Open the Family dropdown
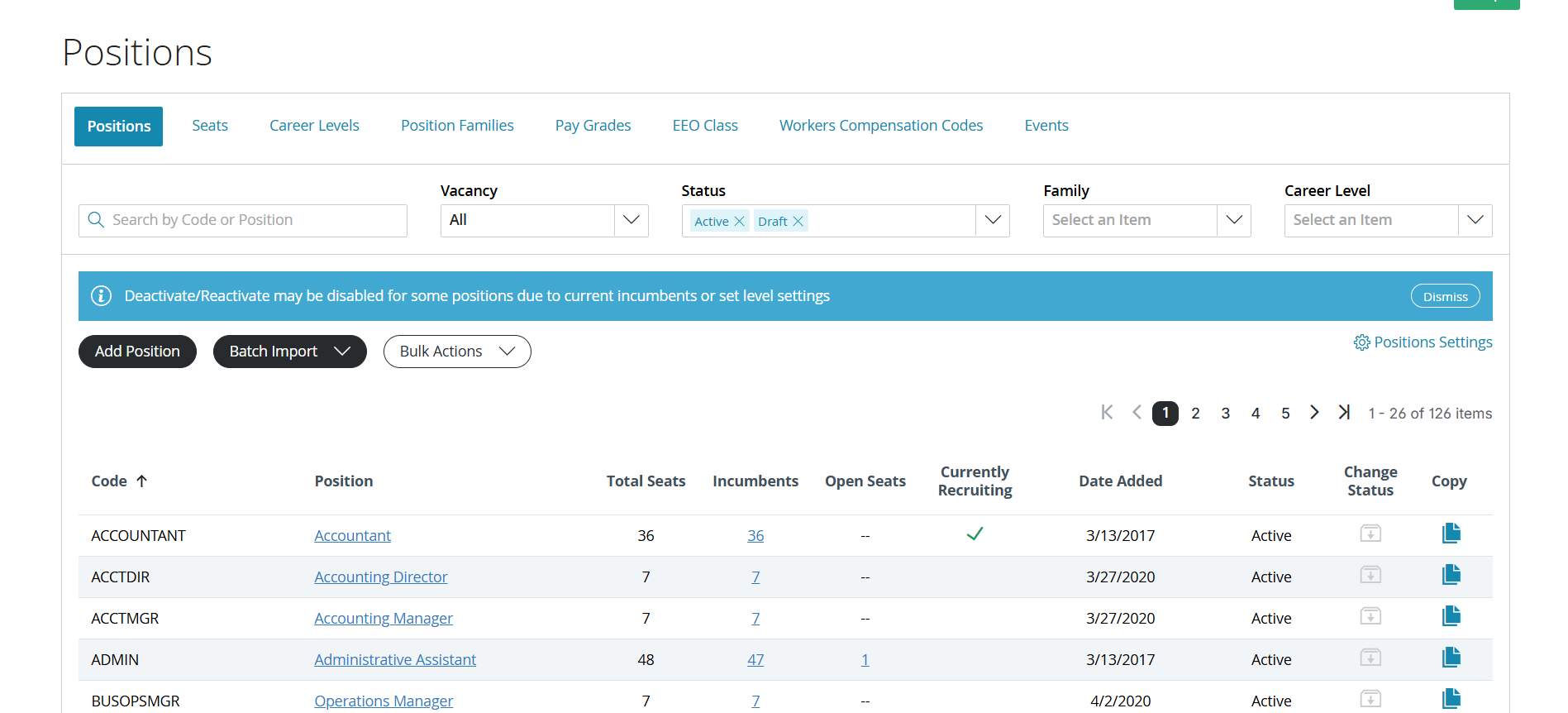 pyautogui.click(x=1234, y=220)
